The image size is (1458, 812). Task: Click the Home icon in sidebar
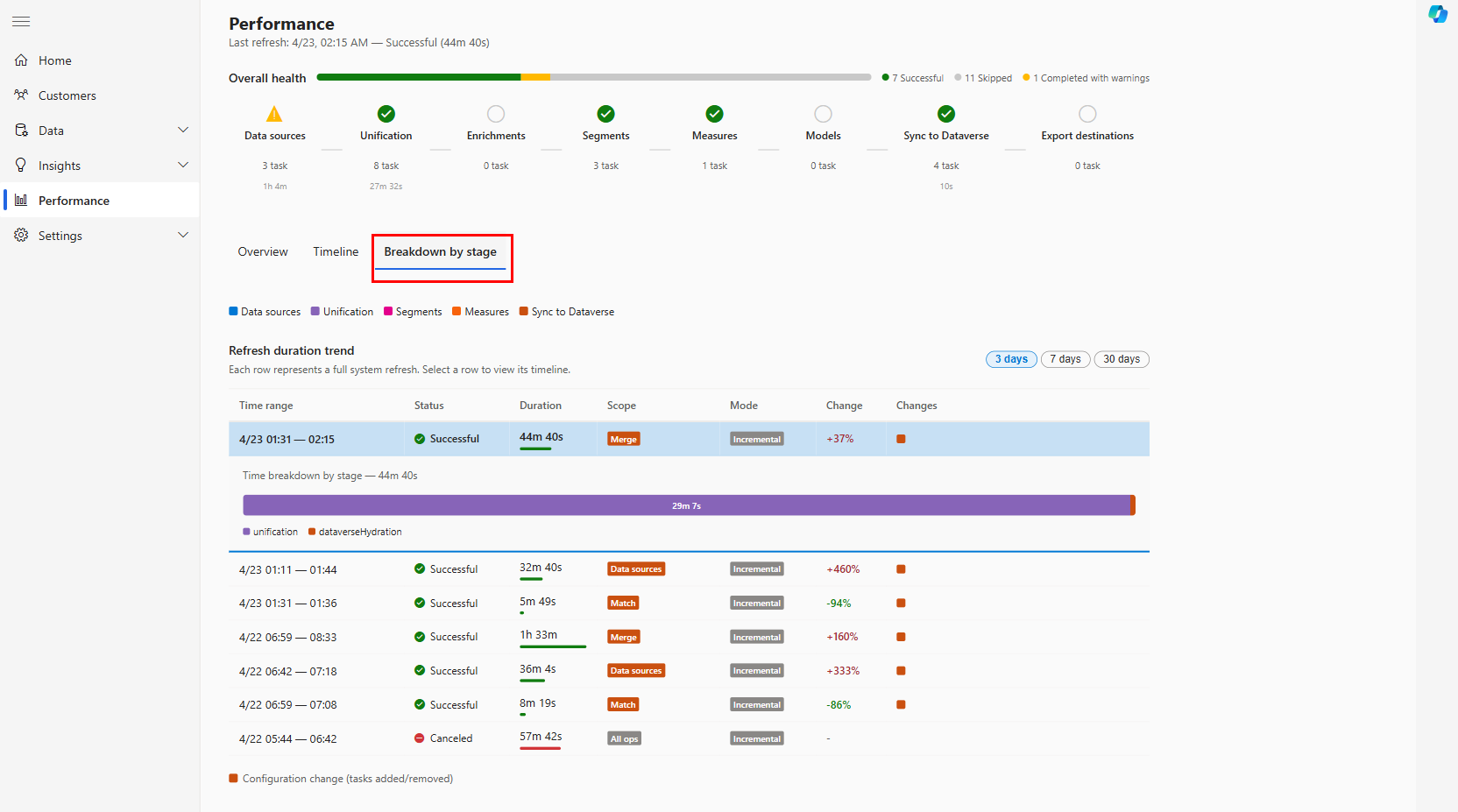tap(21, 60)
